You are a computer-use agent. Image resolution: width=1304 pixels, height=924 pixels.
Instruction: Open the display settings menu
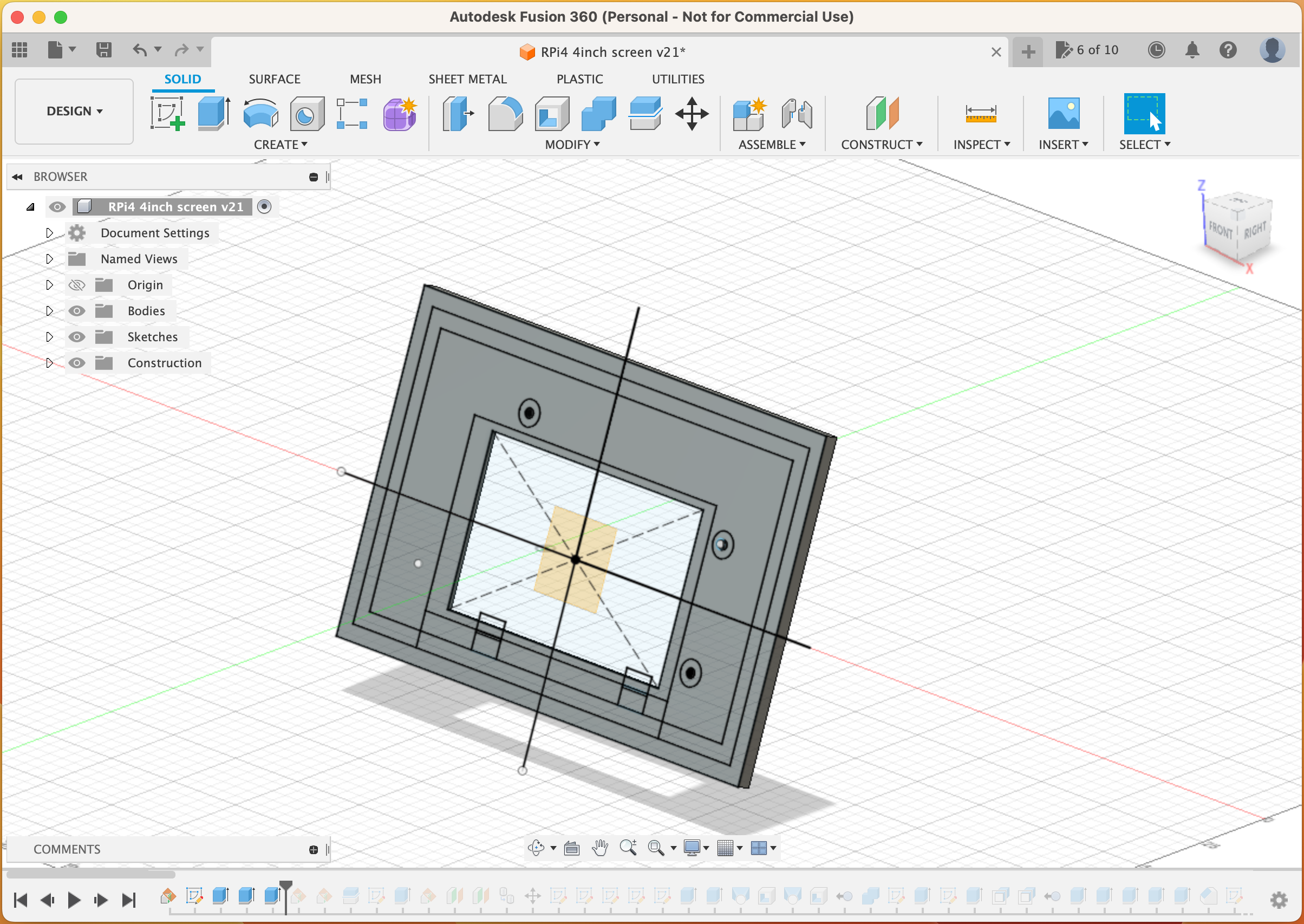[698, 847]
